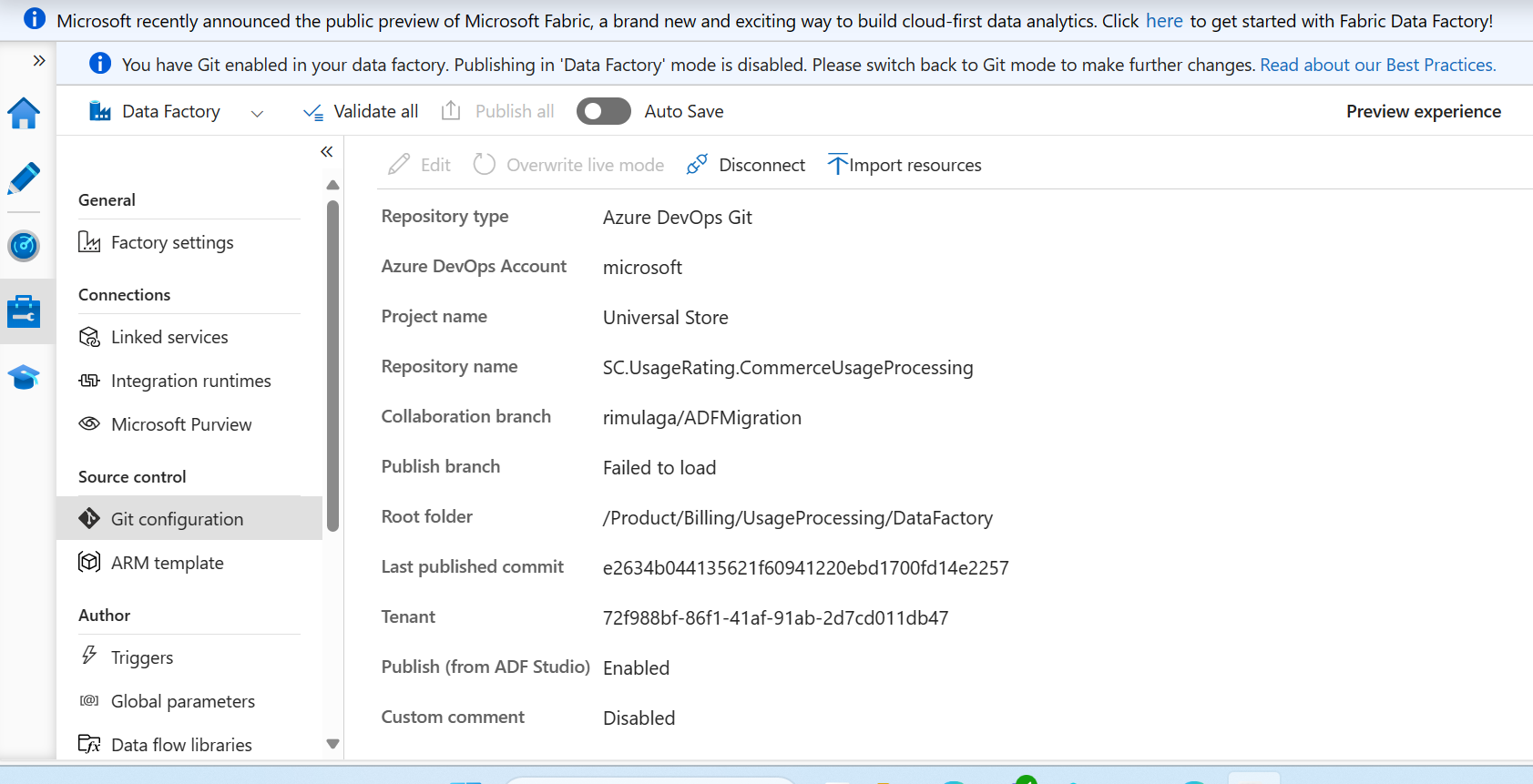
Task: Select root folder path value
Action: click(x=798, y=518)
